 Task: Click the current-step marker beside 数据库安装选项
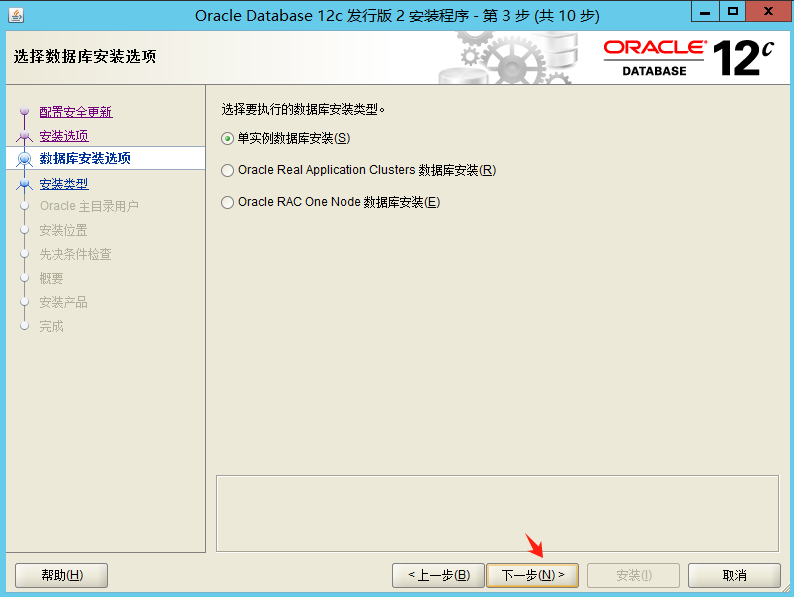[x=24, y=158]
